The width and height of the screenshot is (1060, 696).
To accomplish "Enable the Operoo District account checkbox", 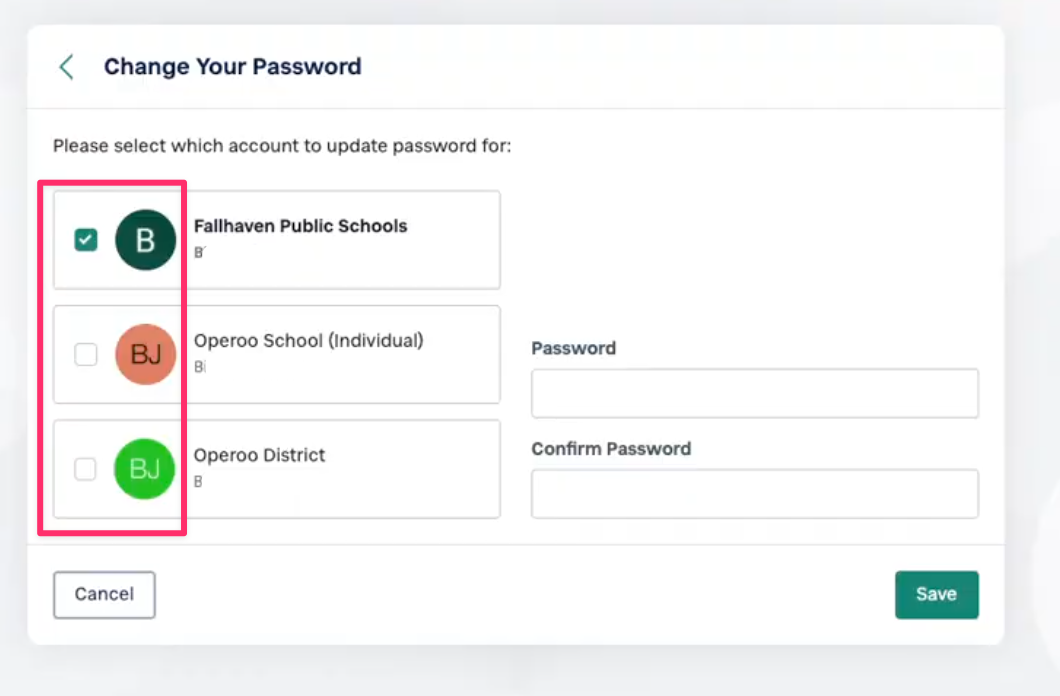I will coord(86,469).
